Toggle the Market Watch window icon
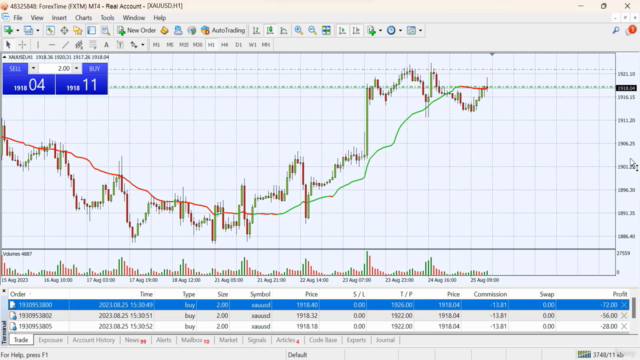This screenshot has height=360, width=640. pos(50,30)
